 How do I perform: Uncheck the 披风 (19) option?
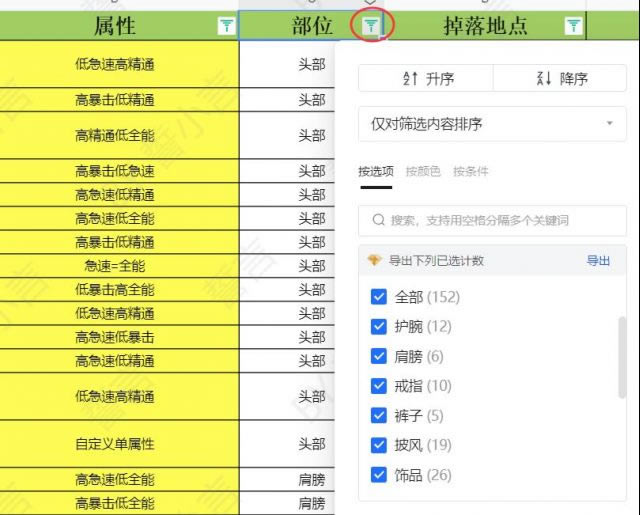click(379, 445)
